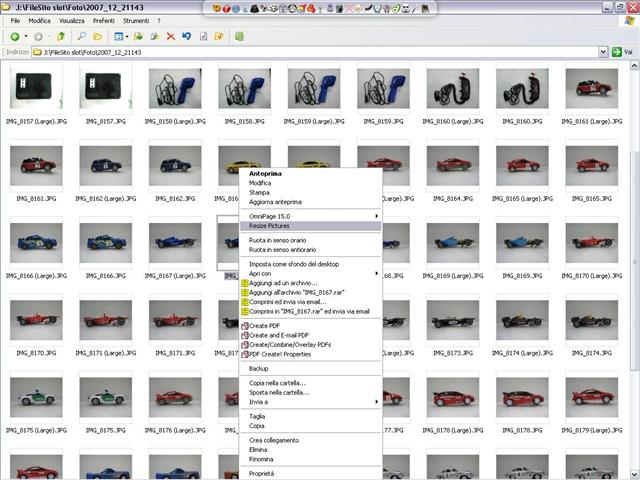Open the File menu
640x480 pixels.
pyautogui.click(x=15, y=20)
